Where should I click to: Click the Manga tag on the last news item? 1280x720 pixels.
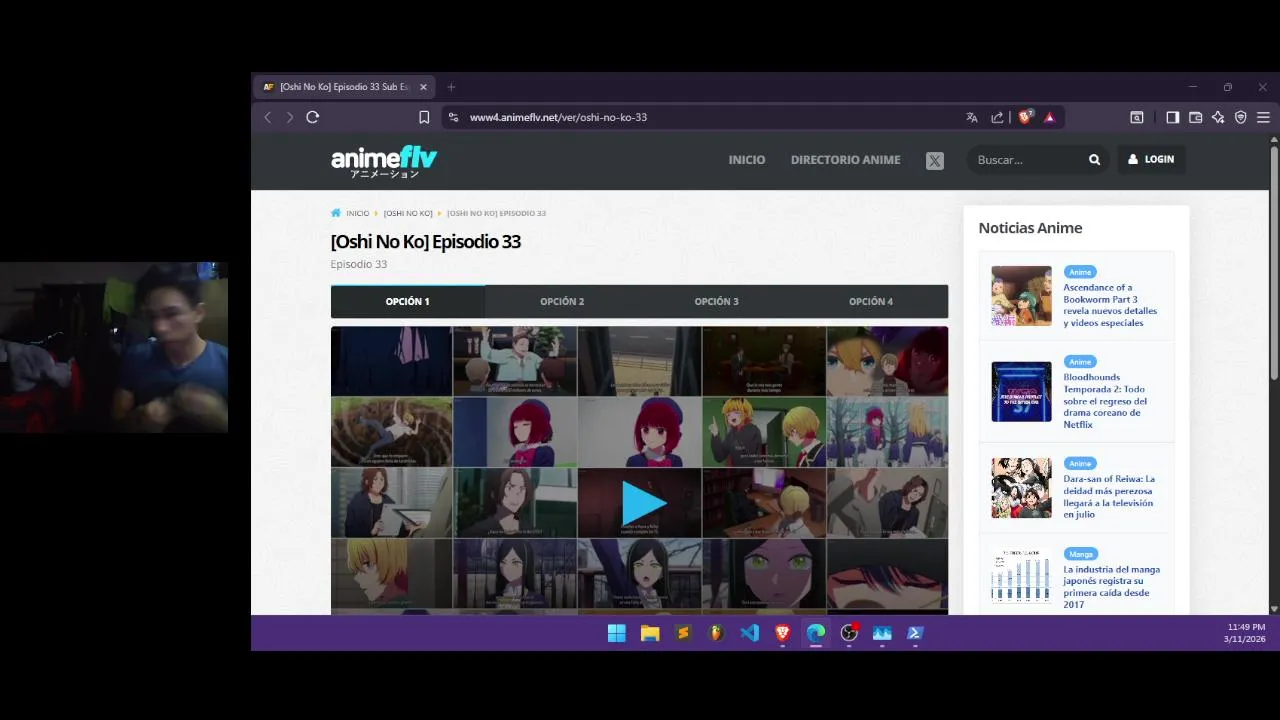(x=1081, y=554)
